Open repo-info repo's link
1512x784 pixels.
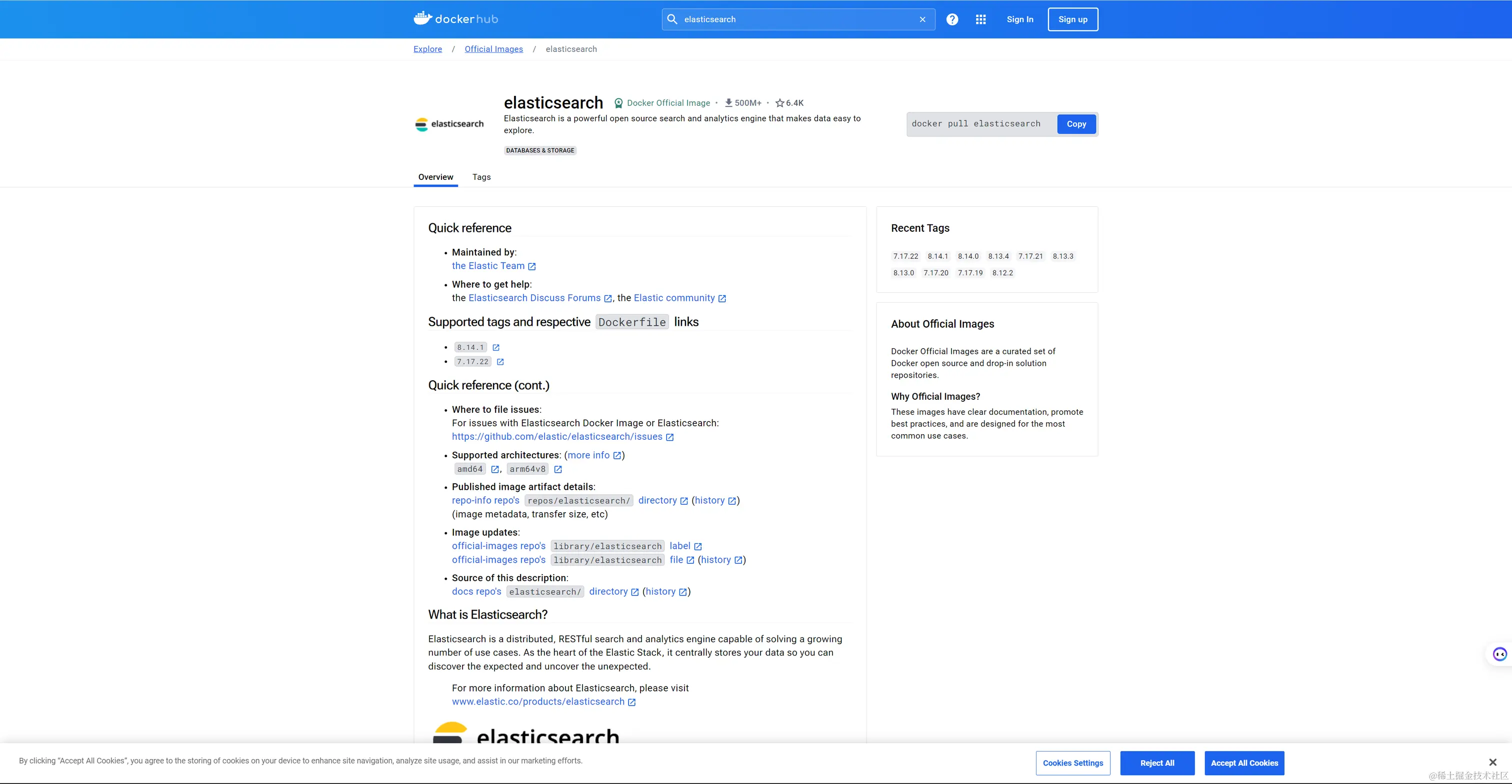pyautogui.click(x=485, y=501)
